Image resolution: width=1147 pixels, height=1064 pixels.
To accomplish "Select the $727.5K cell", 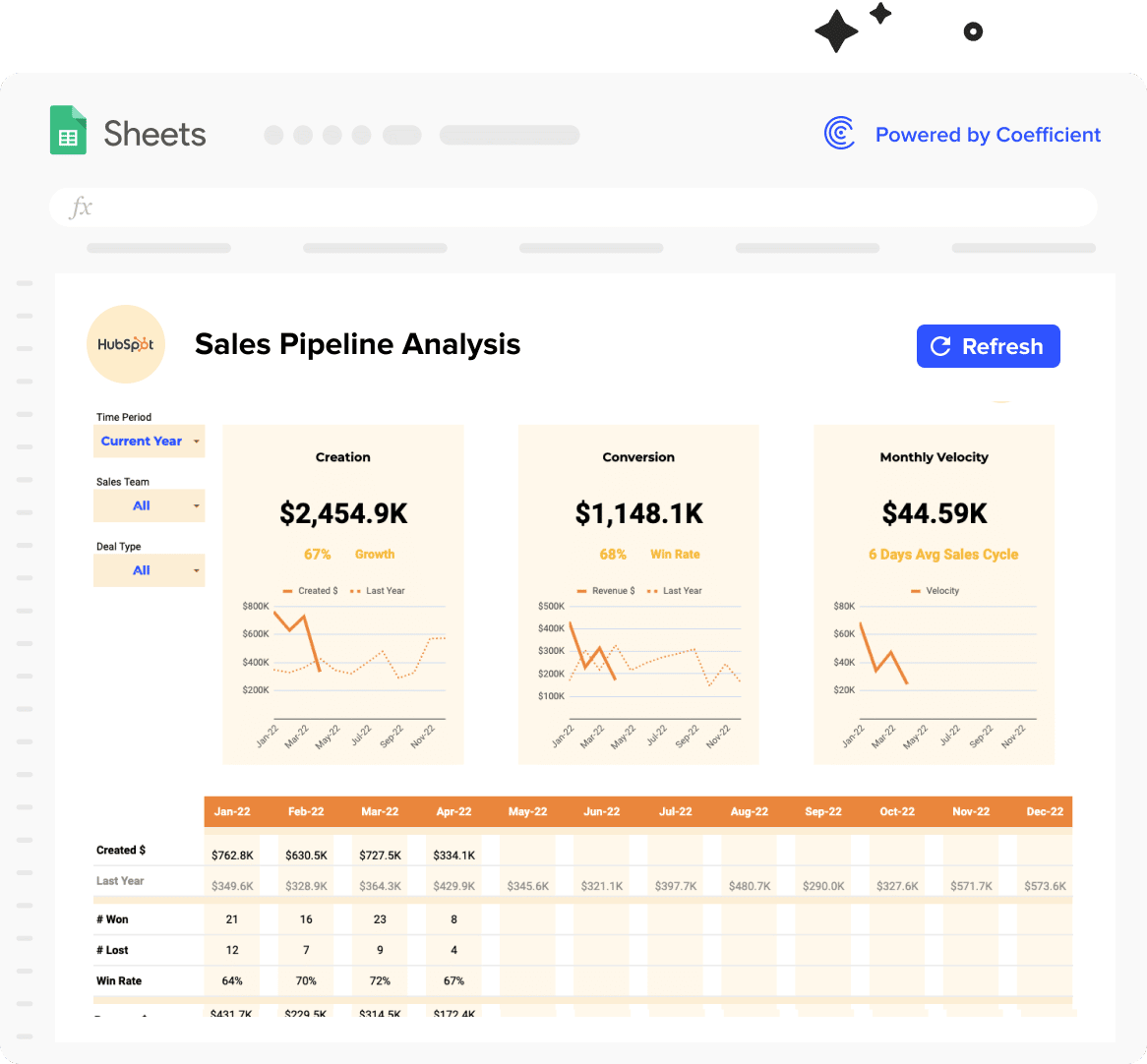I will pyautogui.click(x=380, y=855).
